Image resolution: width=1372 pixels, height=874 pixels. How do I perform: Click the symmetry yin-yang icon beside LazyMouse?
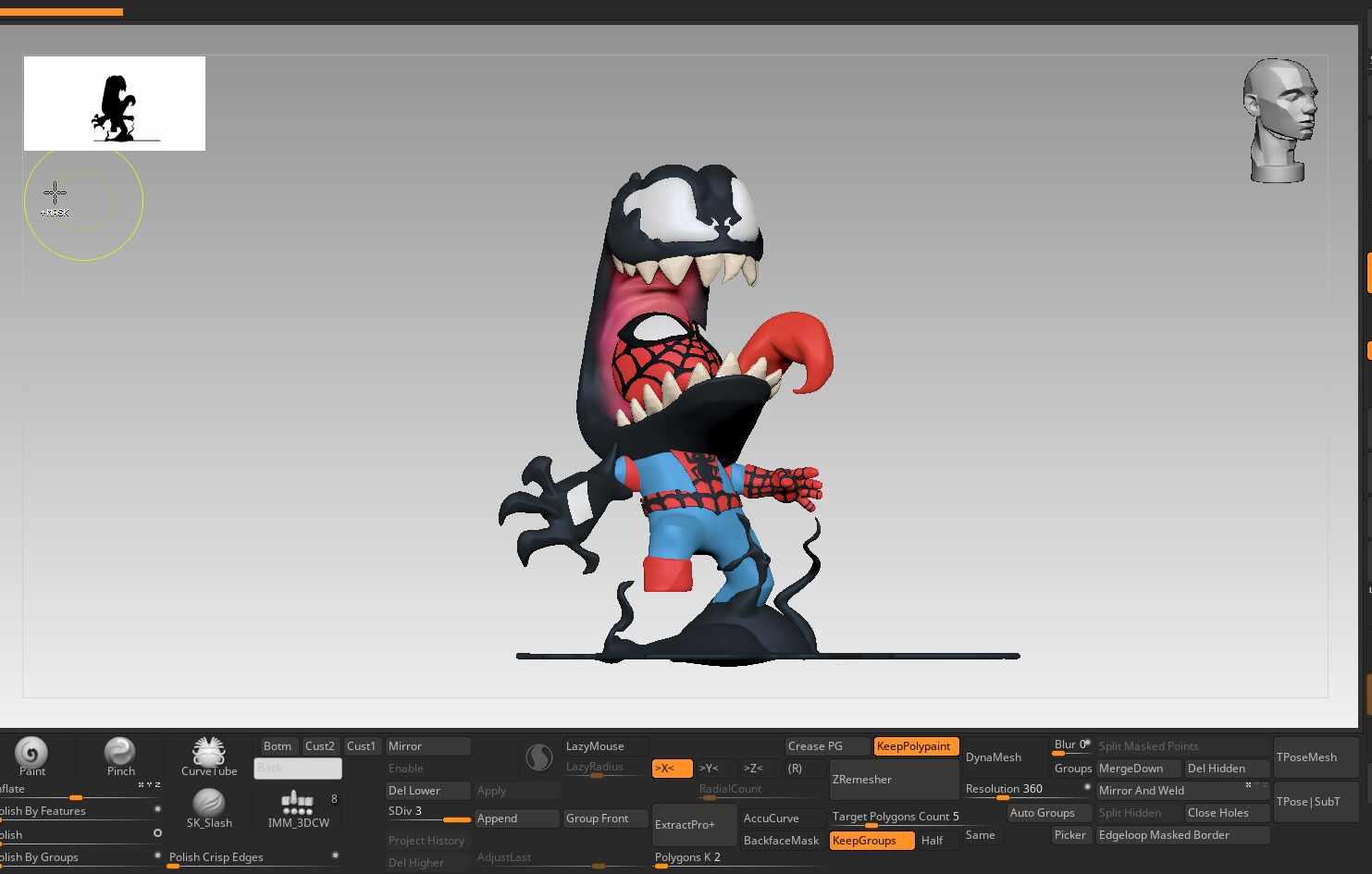(x=538, y=757)
